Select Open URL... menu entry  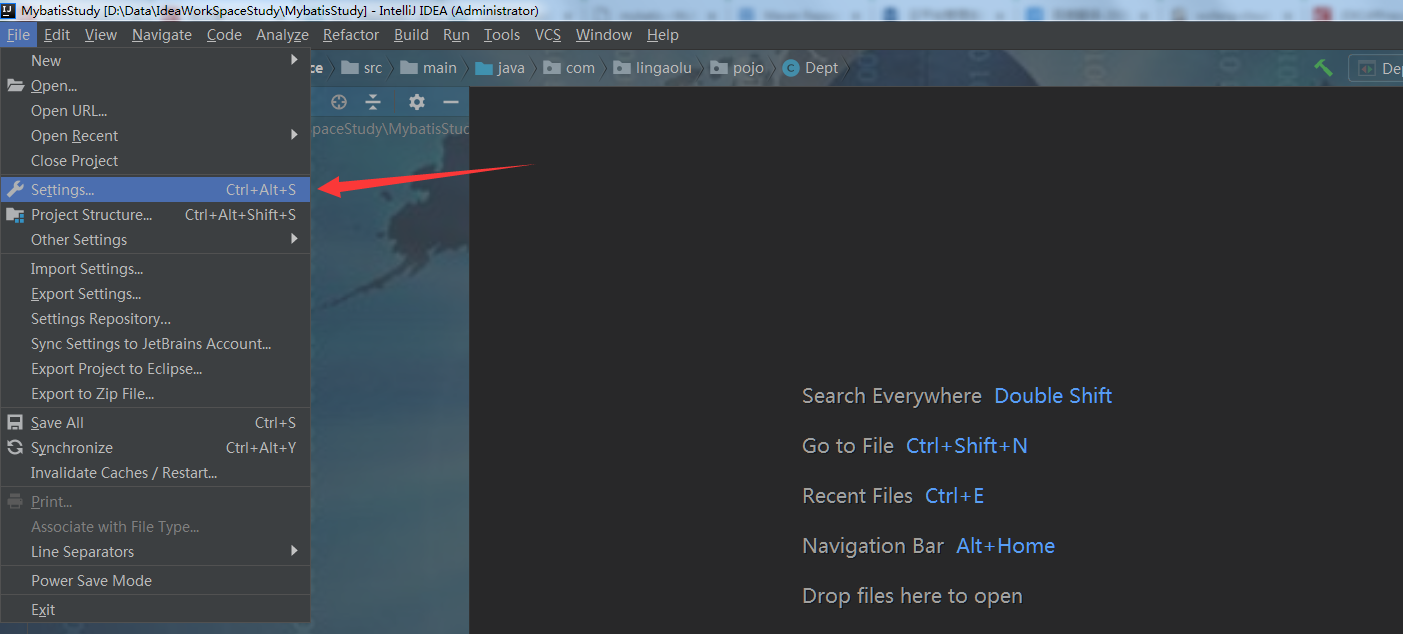(x=155, y=111)
